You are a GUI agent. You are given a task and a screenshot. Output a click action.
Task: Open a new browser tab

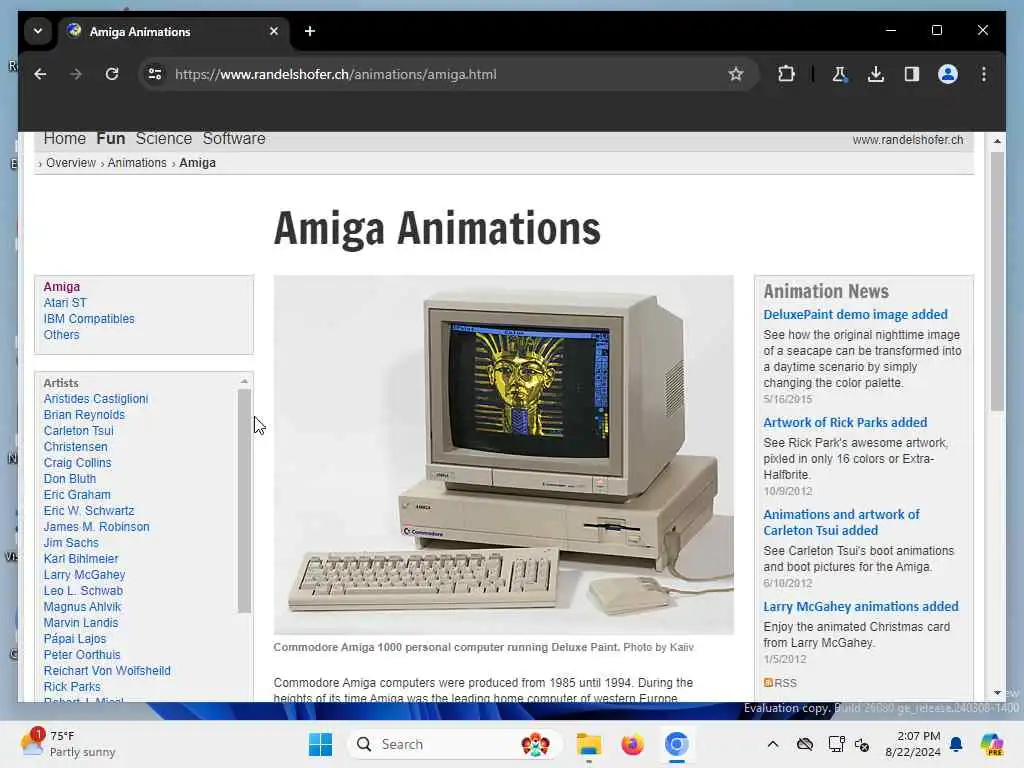[x=310, y=31]
